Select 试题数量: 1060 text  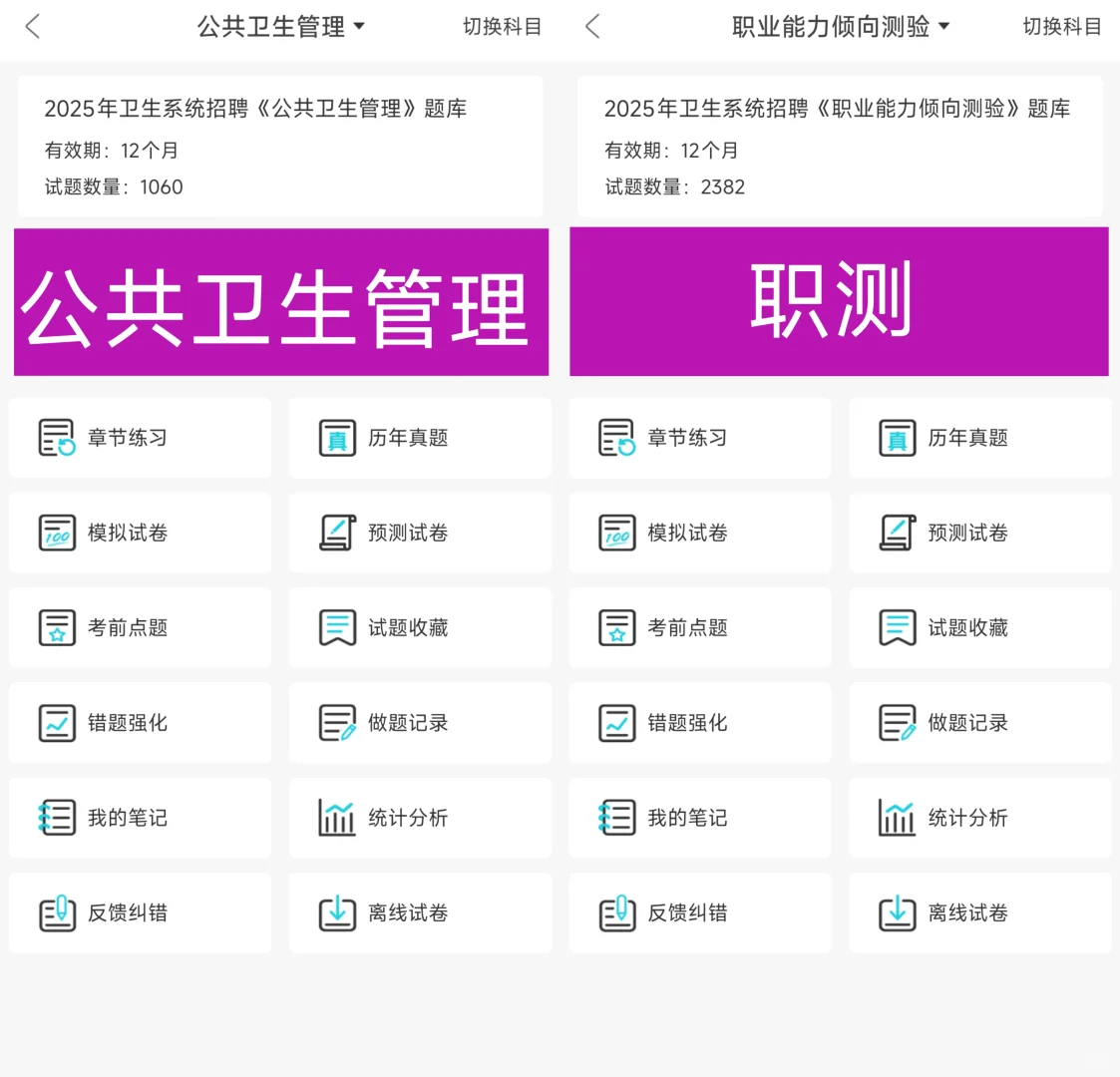pyautogui.click(x=114, y=187)
